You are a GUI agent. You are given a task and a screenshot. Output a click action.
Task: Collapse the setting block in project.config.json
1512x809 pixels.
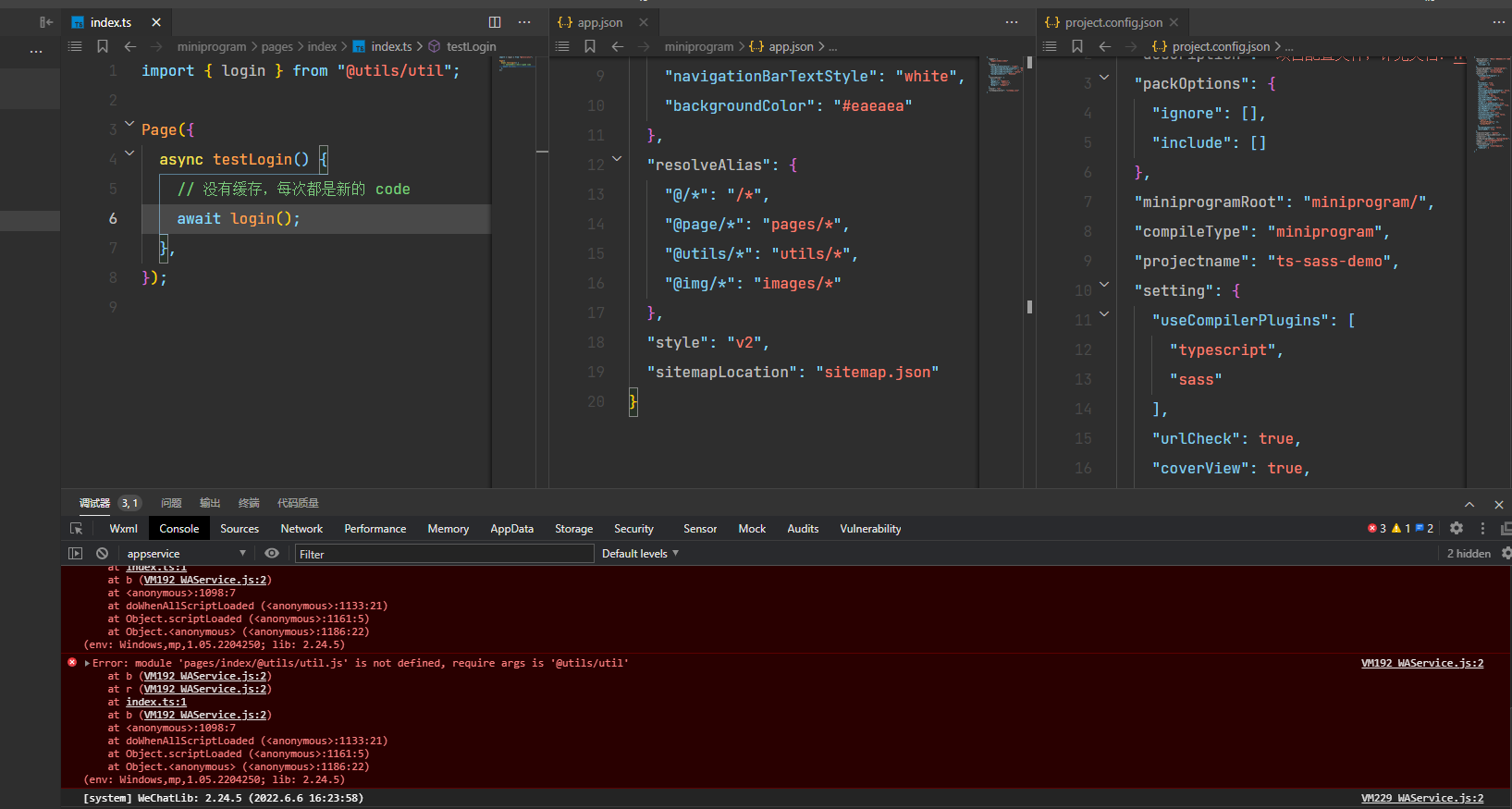[x=1104, y=284]
